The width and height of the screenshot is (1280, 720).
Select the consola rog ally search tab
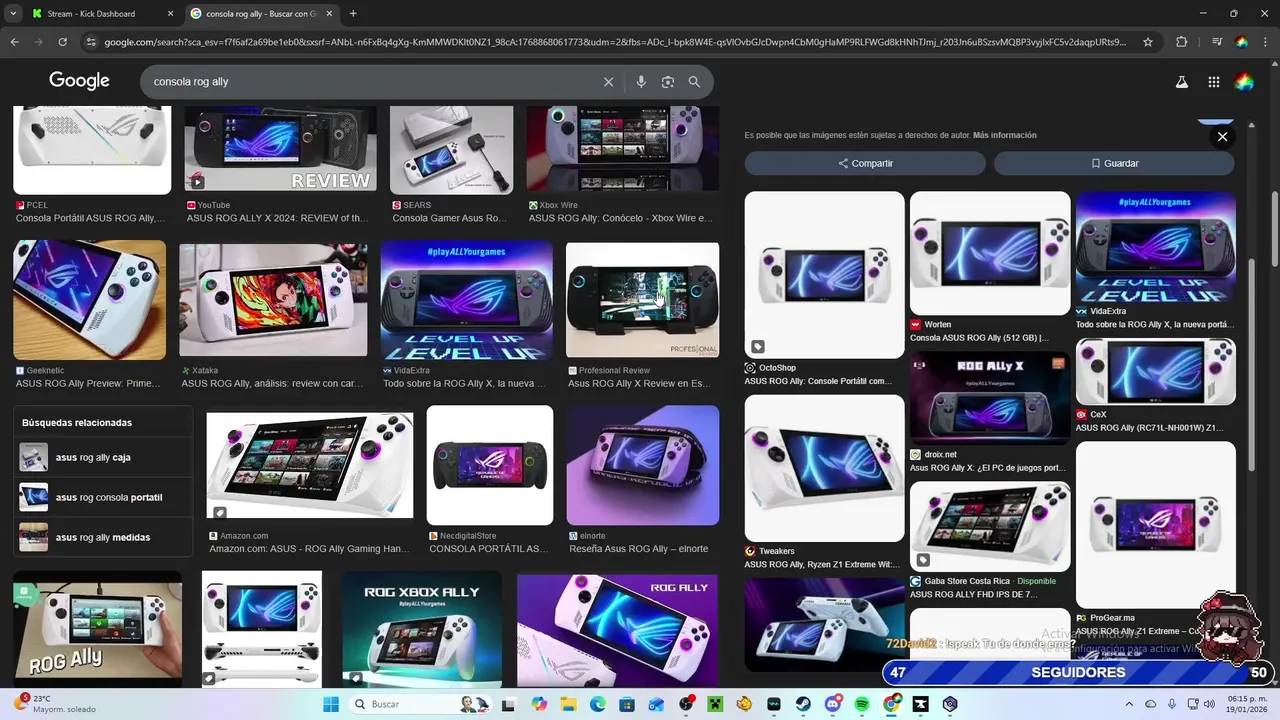(x=262, y=14)
